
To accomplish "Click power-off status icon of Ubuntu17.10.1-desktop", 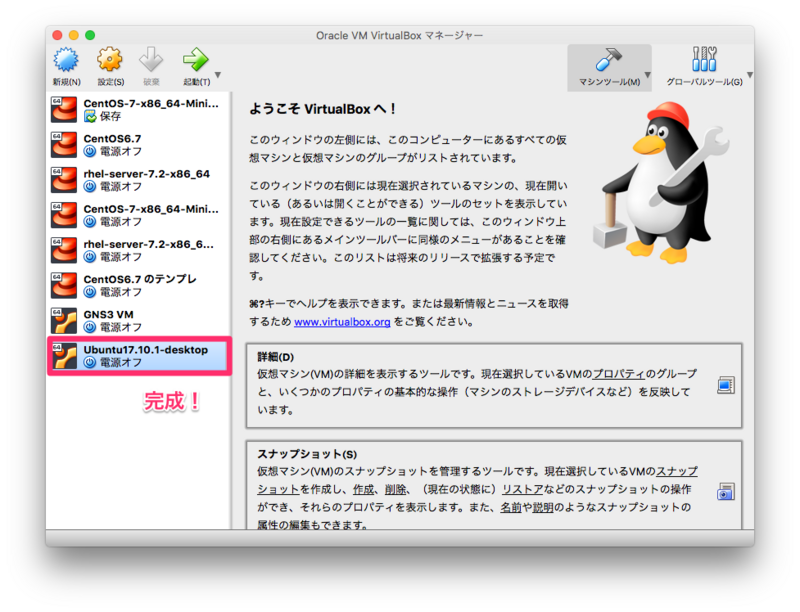I will tap(90, 363).
